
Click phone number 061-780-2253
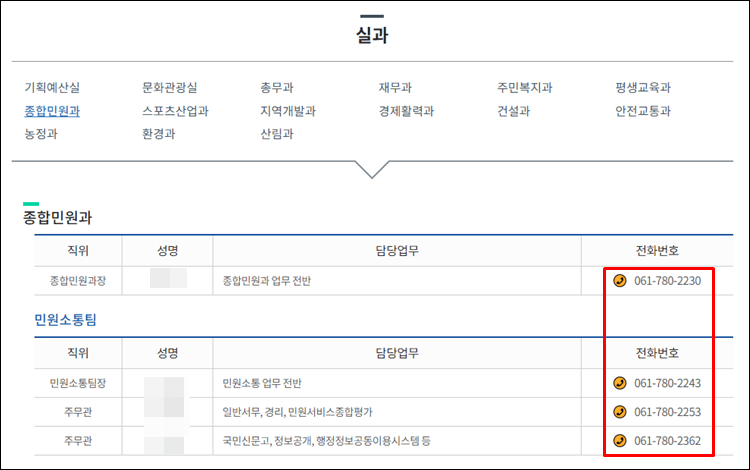(x=667, y=412)
